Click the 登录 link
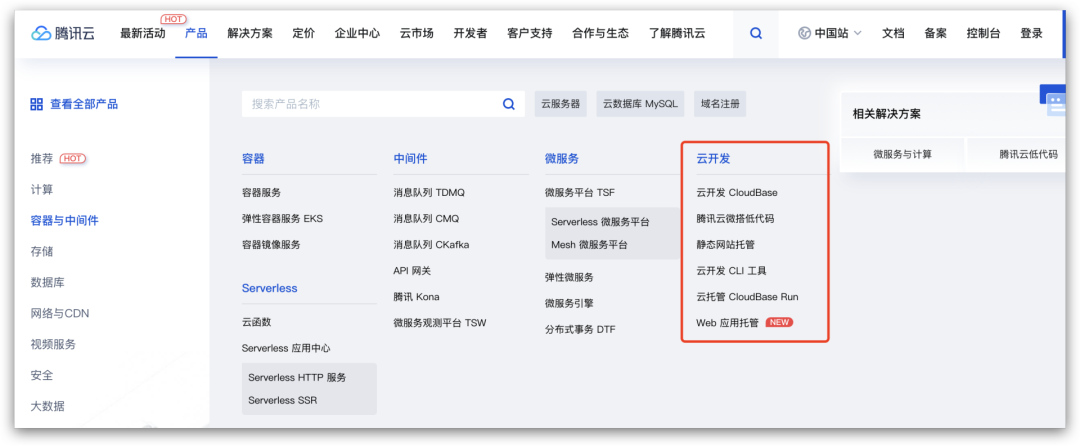Image resolution: width=1080 pixels, height=446 pixels. tap(1031, 33)
